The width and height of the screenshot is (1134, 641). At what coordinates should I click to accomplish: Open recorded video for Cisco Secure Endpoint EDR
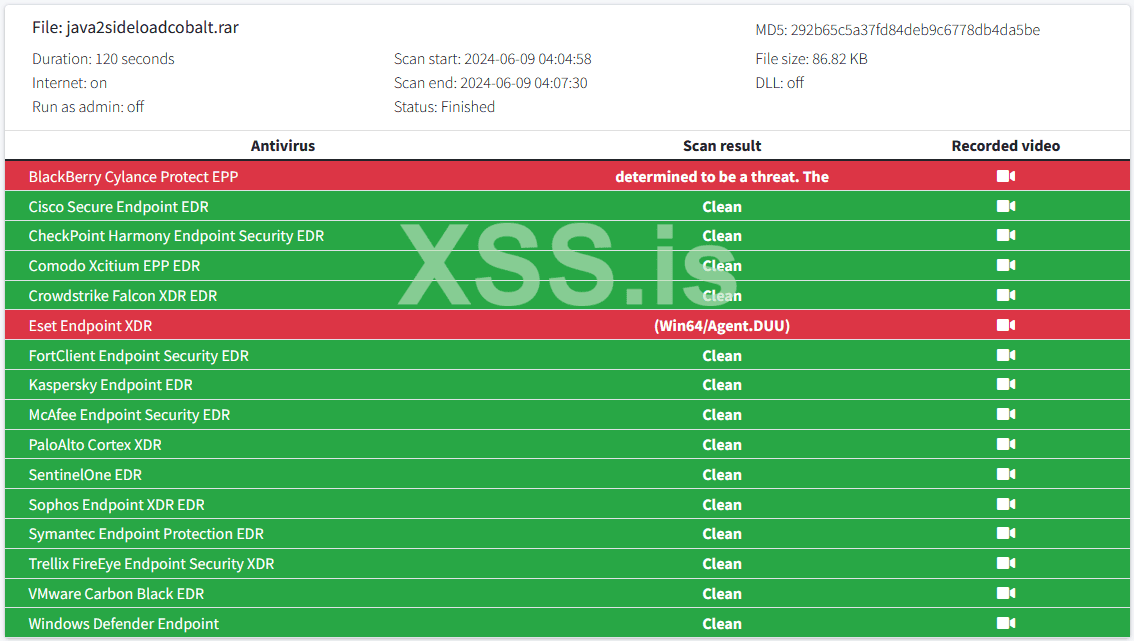(x=1005, y=206)
